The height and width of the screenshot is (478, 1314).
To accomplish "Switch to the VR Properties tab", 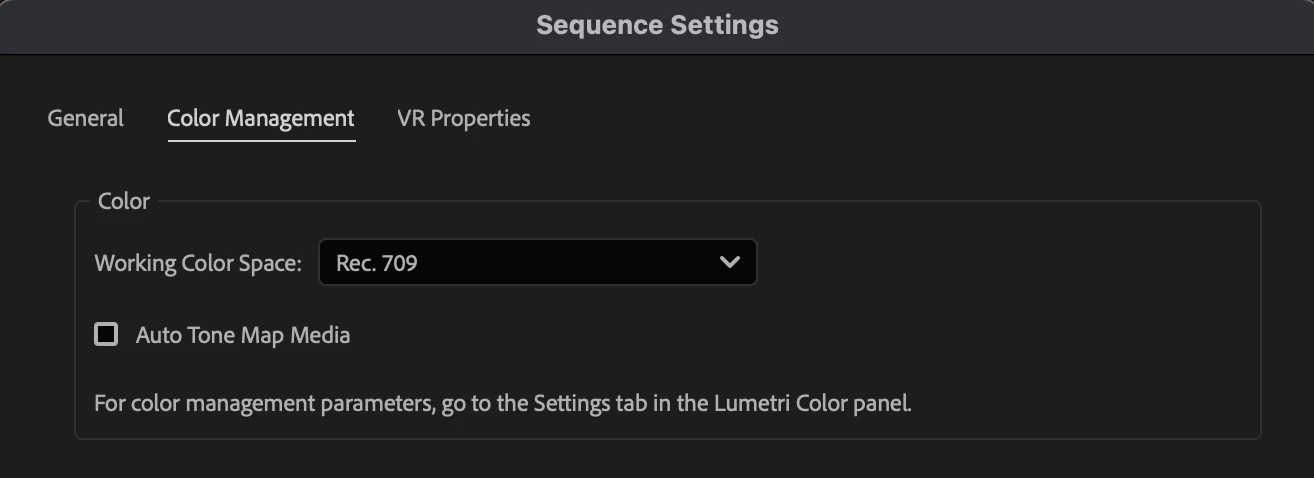I will [464, 118].
